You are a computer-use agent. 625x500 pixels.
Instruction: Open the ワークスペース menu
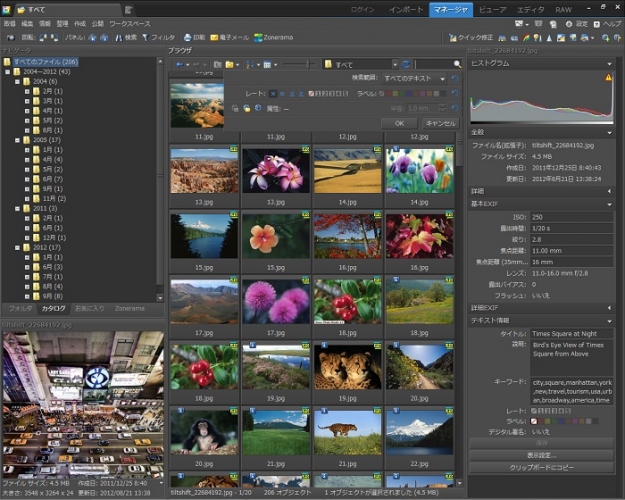130,24
